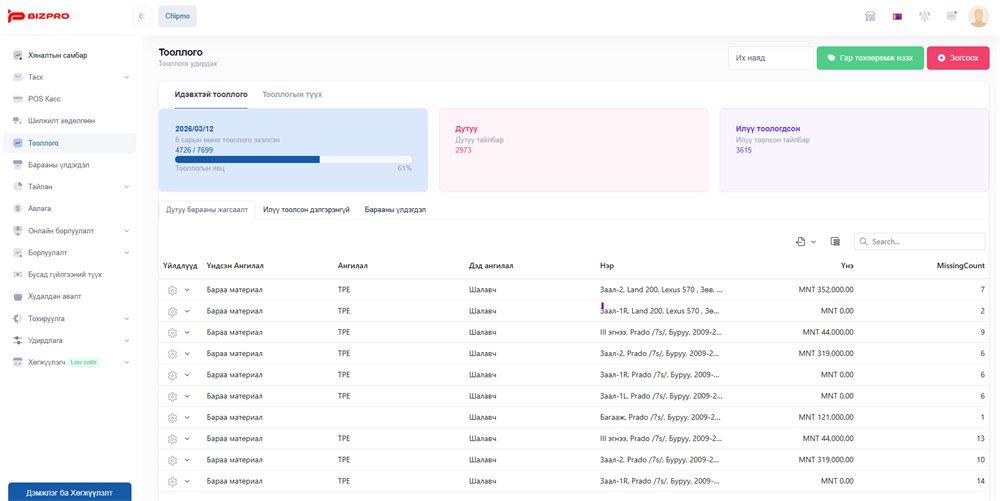Viewport: 1000px width, 501px height.
Task: Click gear icon in row with MissingCount 10
Action: click(x=172, y=460)
